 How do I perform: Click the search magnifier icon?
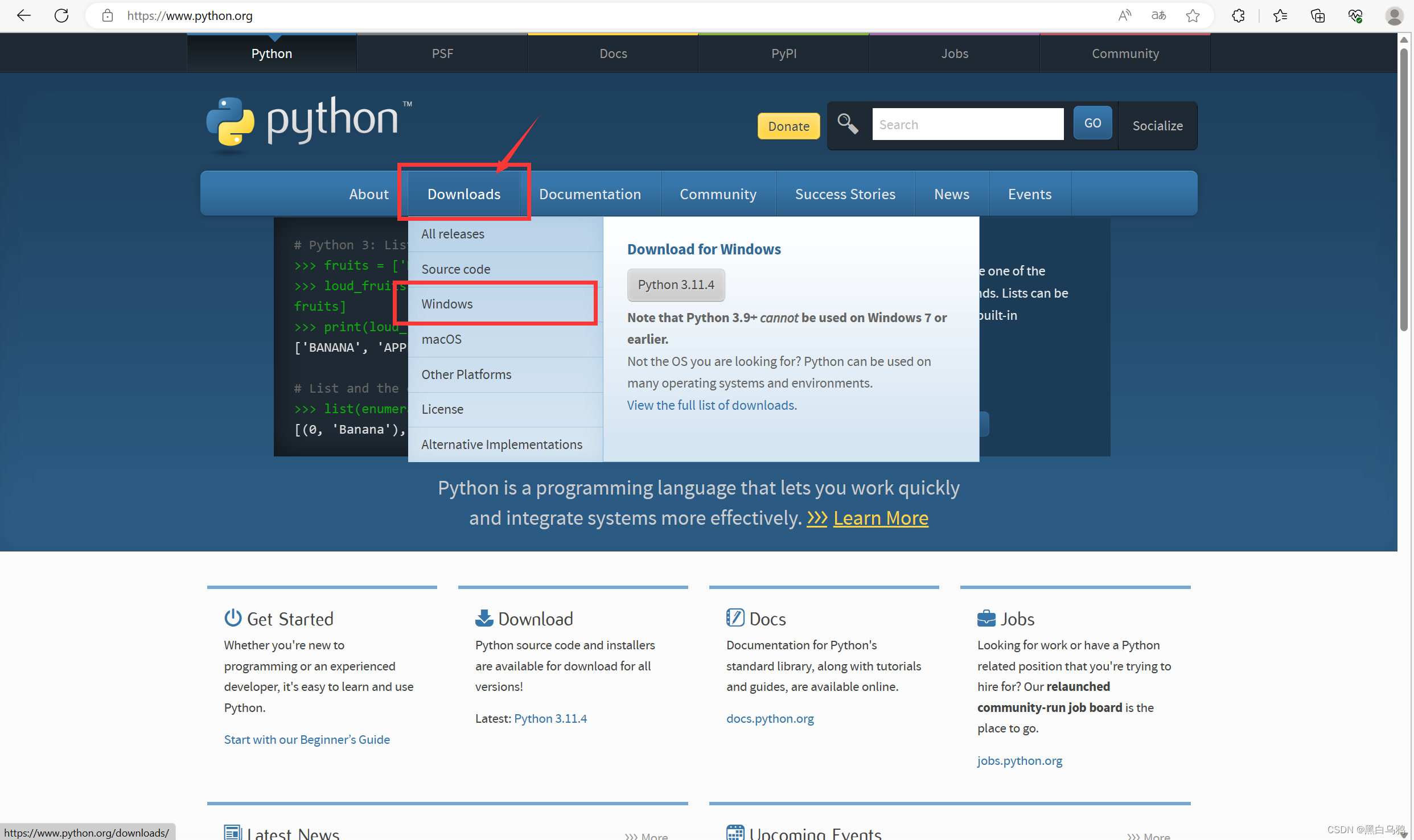[x=848, y=123]
